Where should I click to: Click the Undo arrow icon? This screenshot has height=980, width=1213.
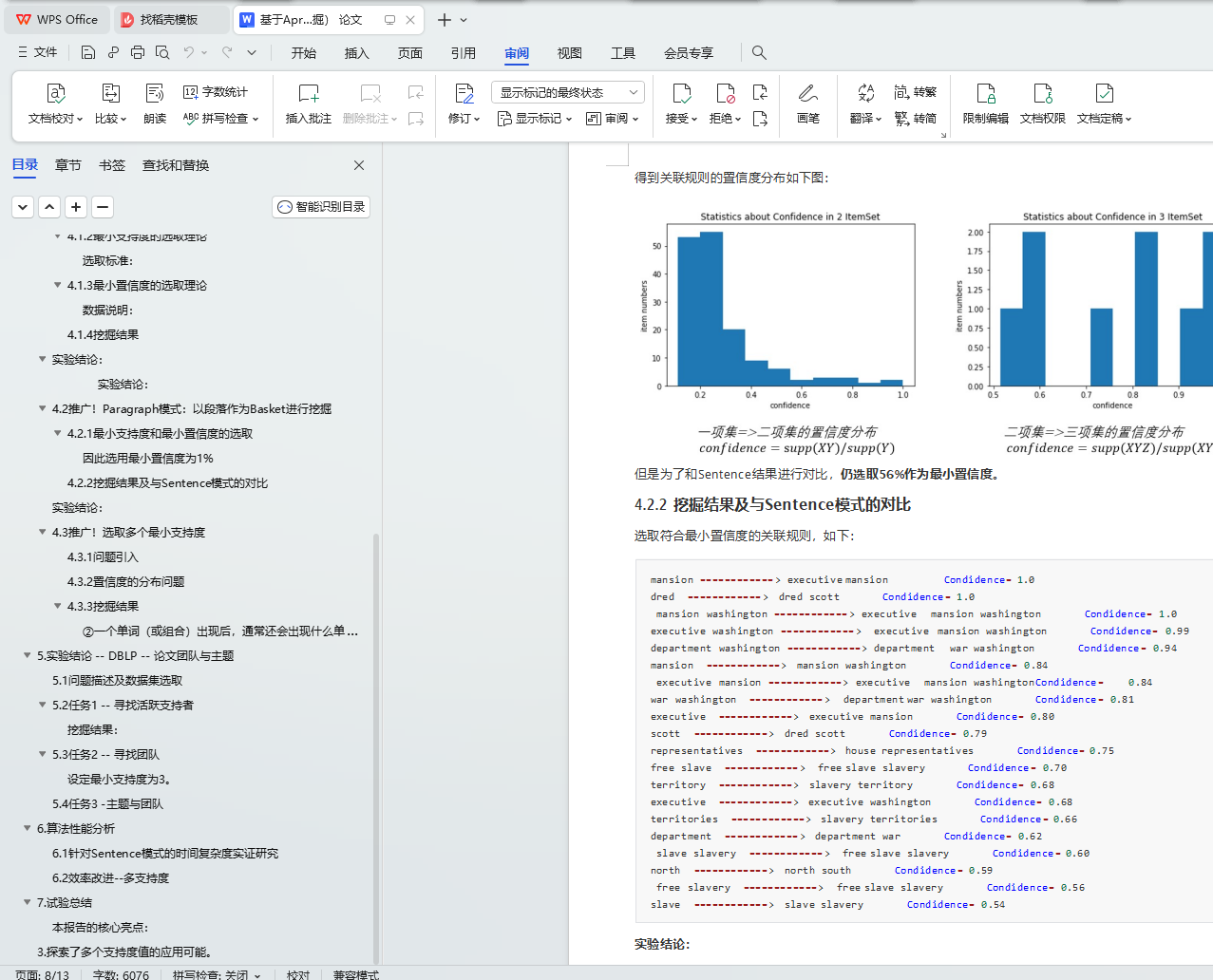[189, 52]
